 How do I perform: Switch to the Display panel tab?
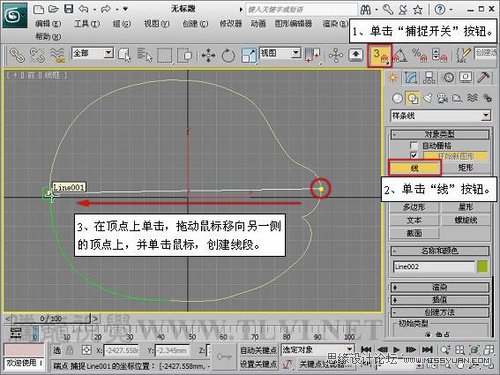pos(466,78)
